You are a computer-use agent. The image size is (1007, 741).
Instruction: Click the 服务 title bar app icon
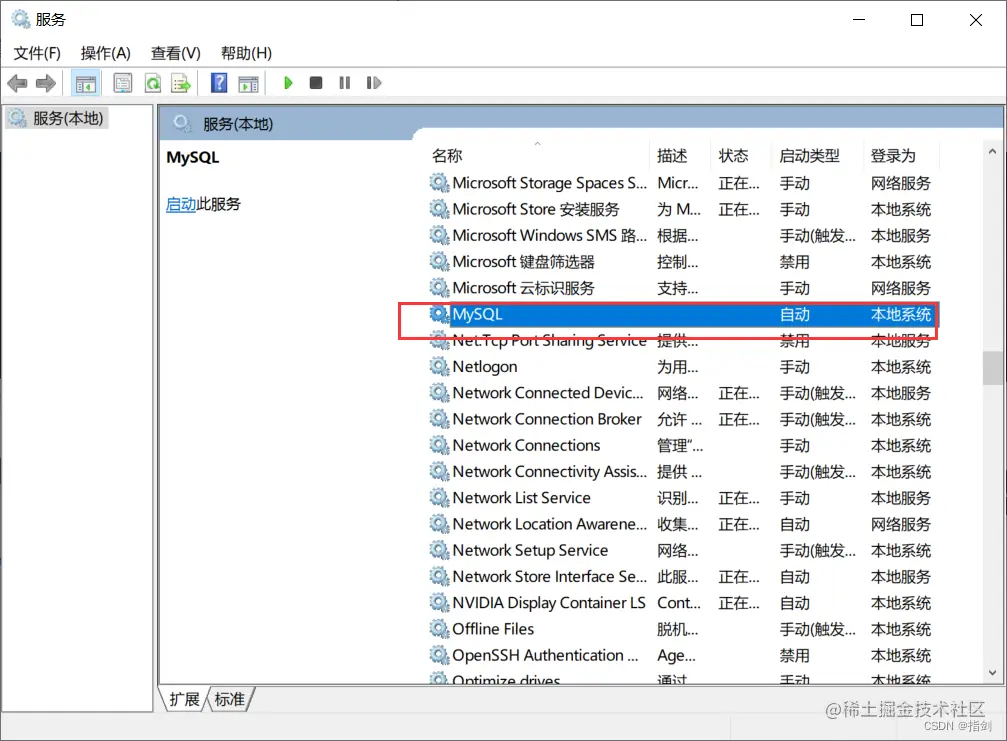[21, 19]
